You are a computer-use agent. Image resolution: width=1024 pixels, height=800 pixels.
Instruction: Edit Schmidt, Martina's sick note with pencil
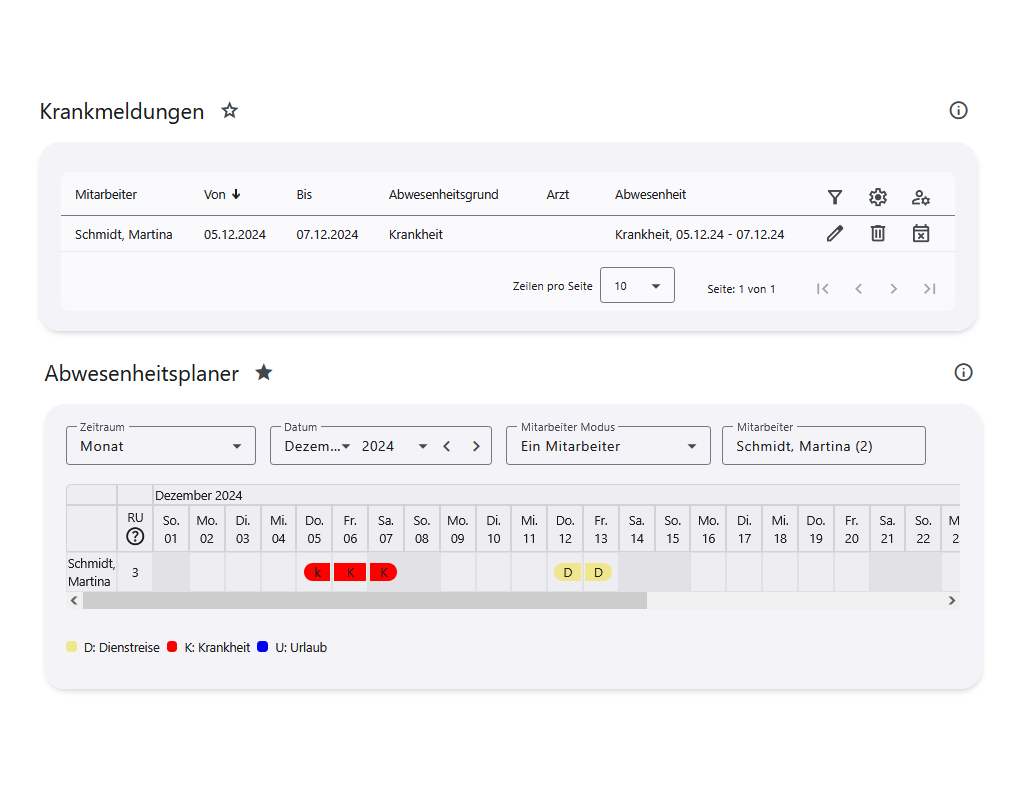click(x=835, y=233)
